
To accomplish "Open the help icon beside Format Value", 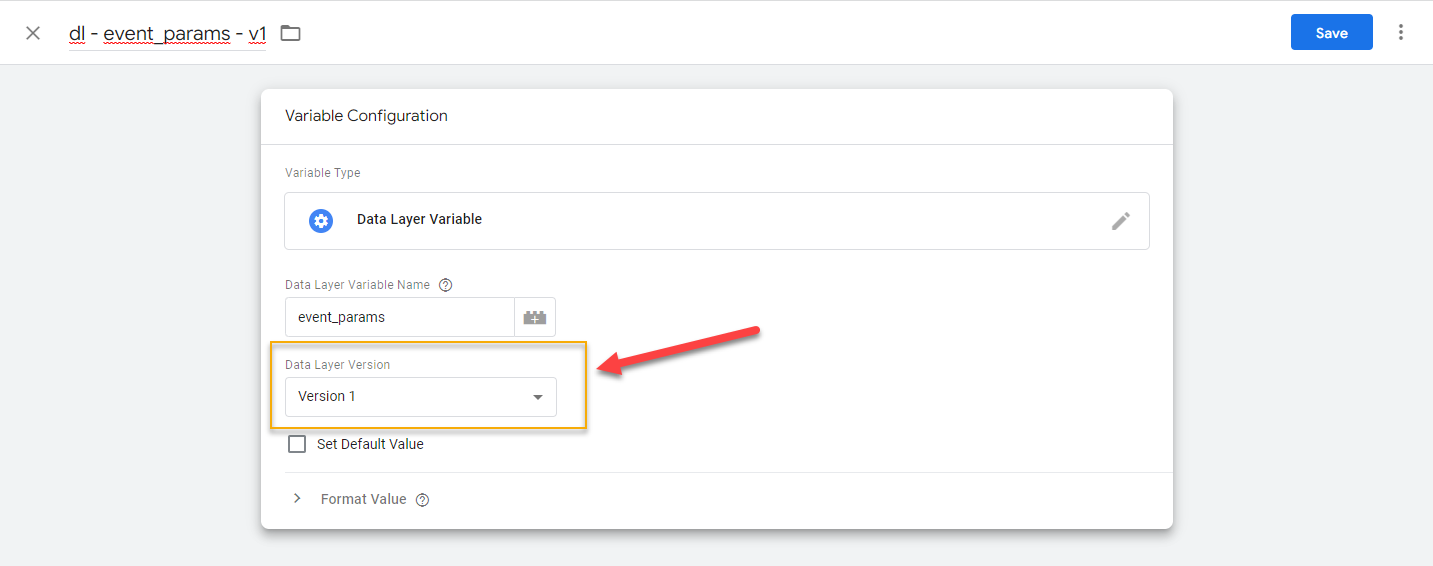I will pos(422,500).
